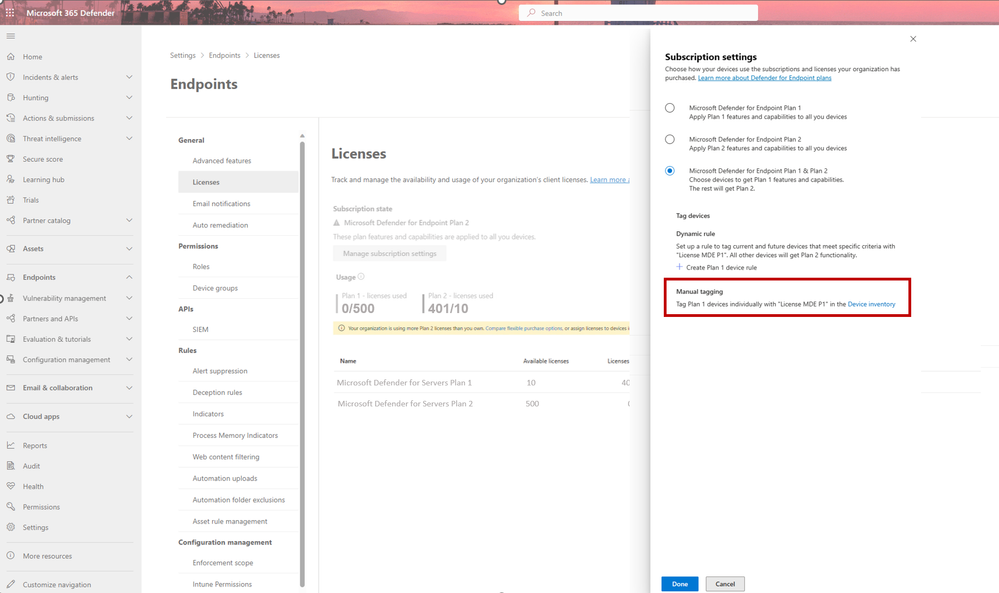Focus the Search input field

(638, 13)
